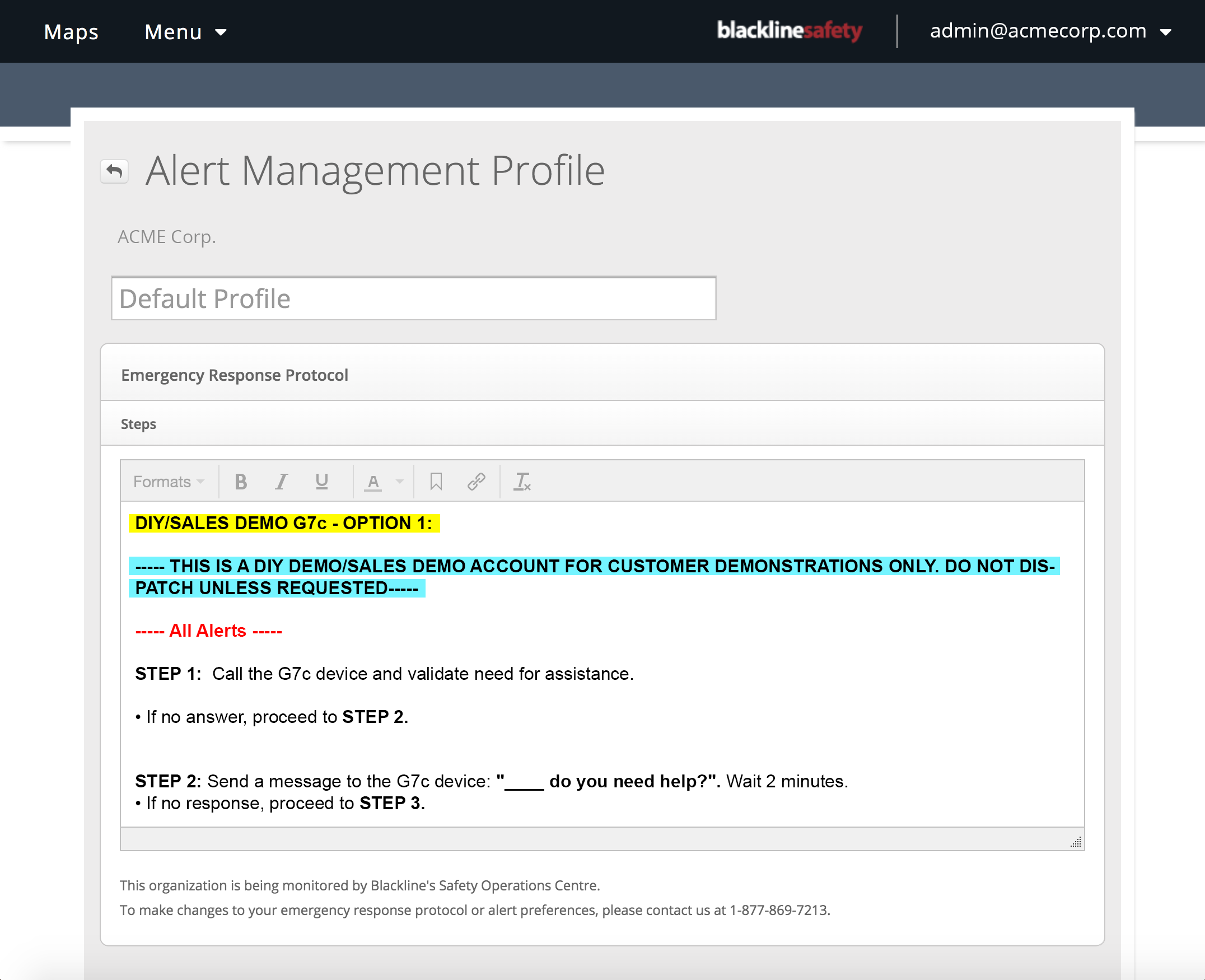Open the Maps page from navbar

pos(71,32)
